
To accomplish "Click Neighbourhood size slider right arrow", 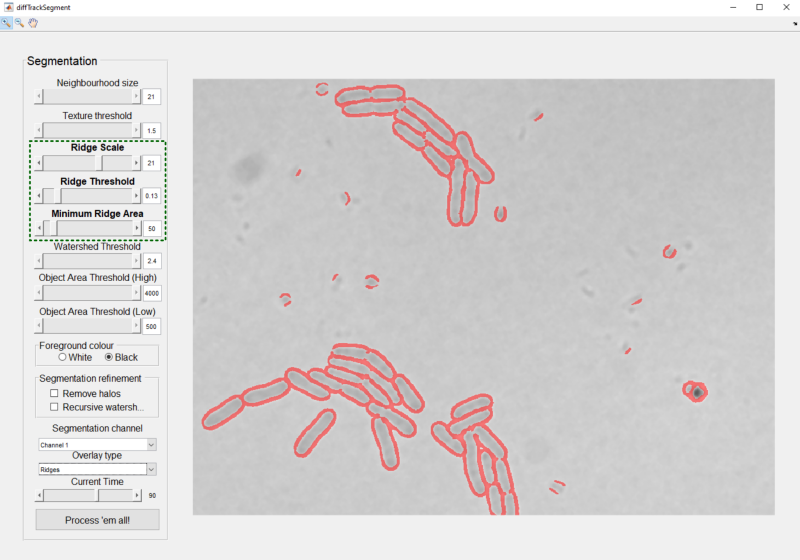I will [x=136, y=96].
